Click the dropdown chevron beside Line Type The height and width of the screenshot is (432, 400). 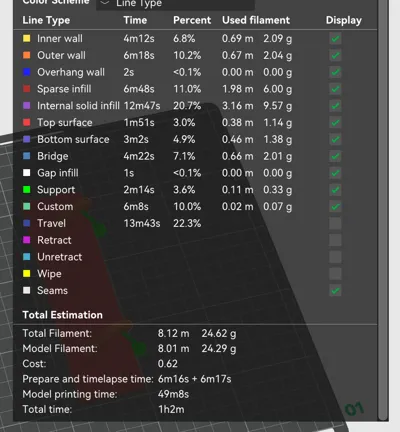point(105,3)
